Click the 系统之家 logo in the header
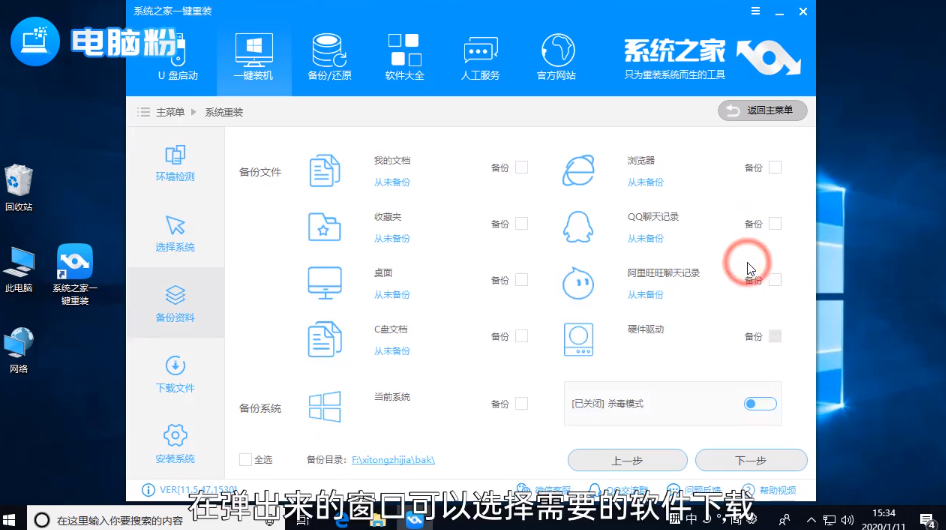 point(712,59)
